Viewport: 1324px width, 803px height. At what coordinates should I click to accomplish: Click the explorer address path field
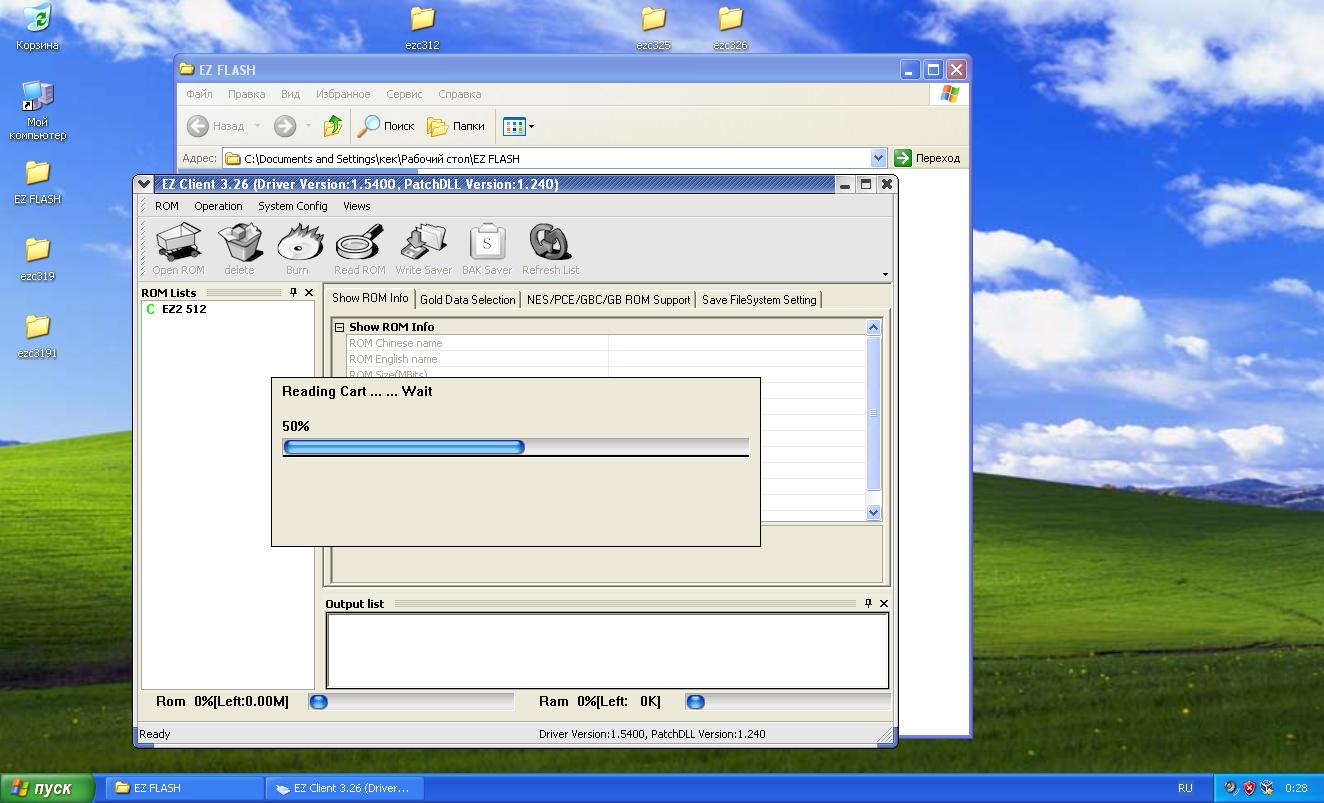[x=546, y=158]
